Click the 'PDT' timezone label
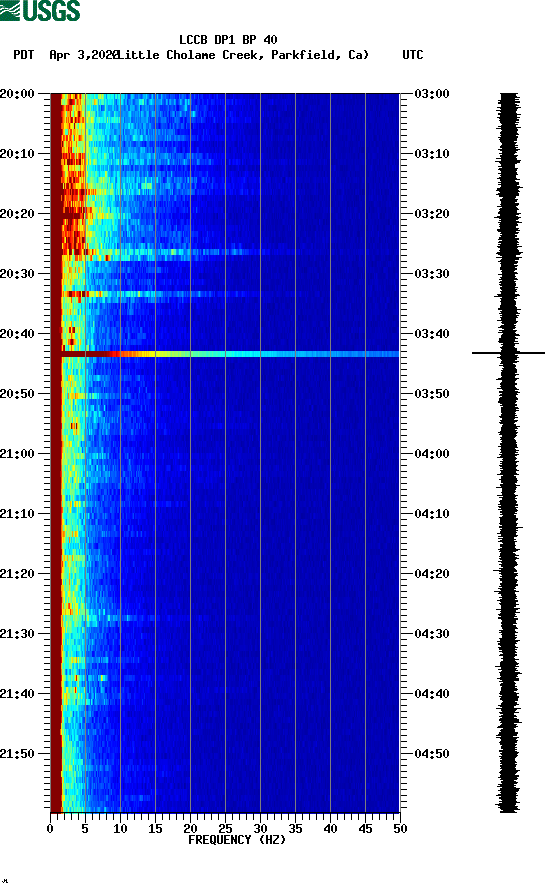 pyautogui.click(x=23, y=55)
